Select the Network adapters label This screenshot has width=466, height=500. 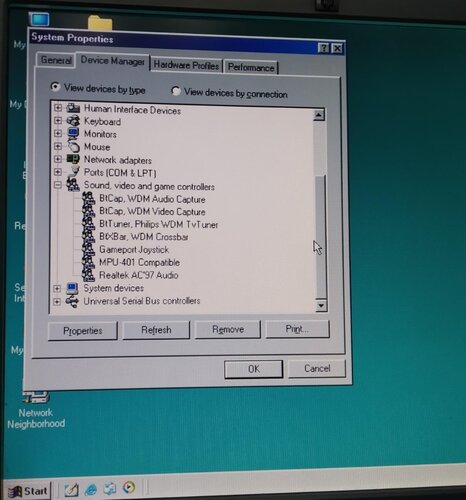point(118,160)
